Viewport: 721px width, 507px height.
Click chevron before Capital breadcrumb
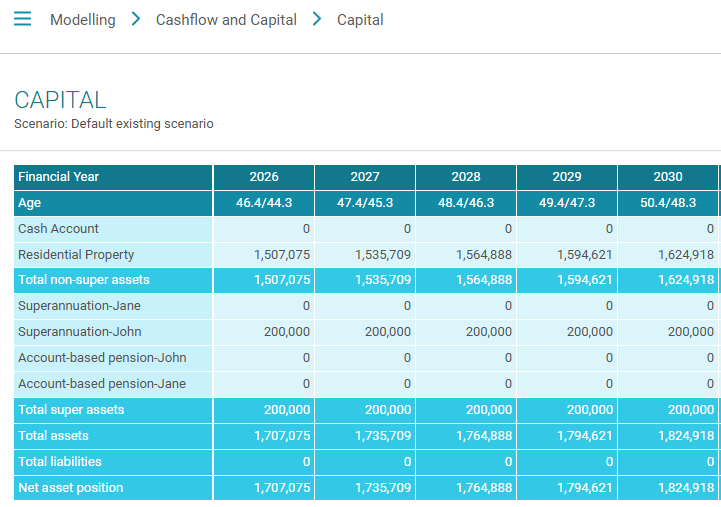click(317, 20)
